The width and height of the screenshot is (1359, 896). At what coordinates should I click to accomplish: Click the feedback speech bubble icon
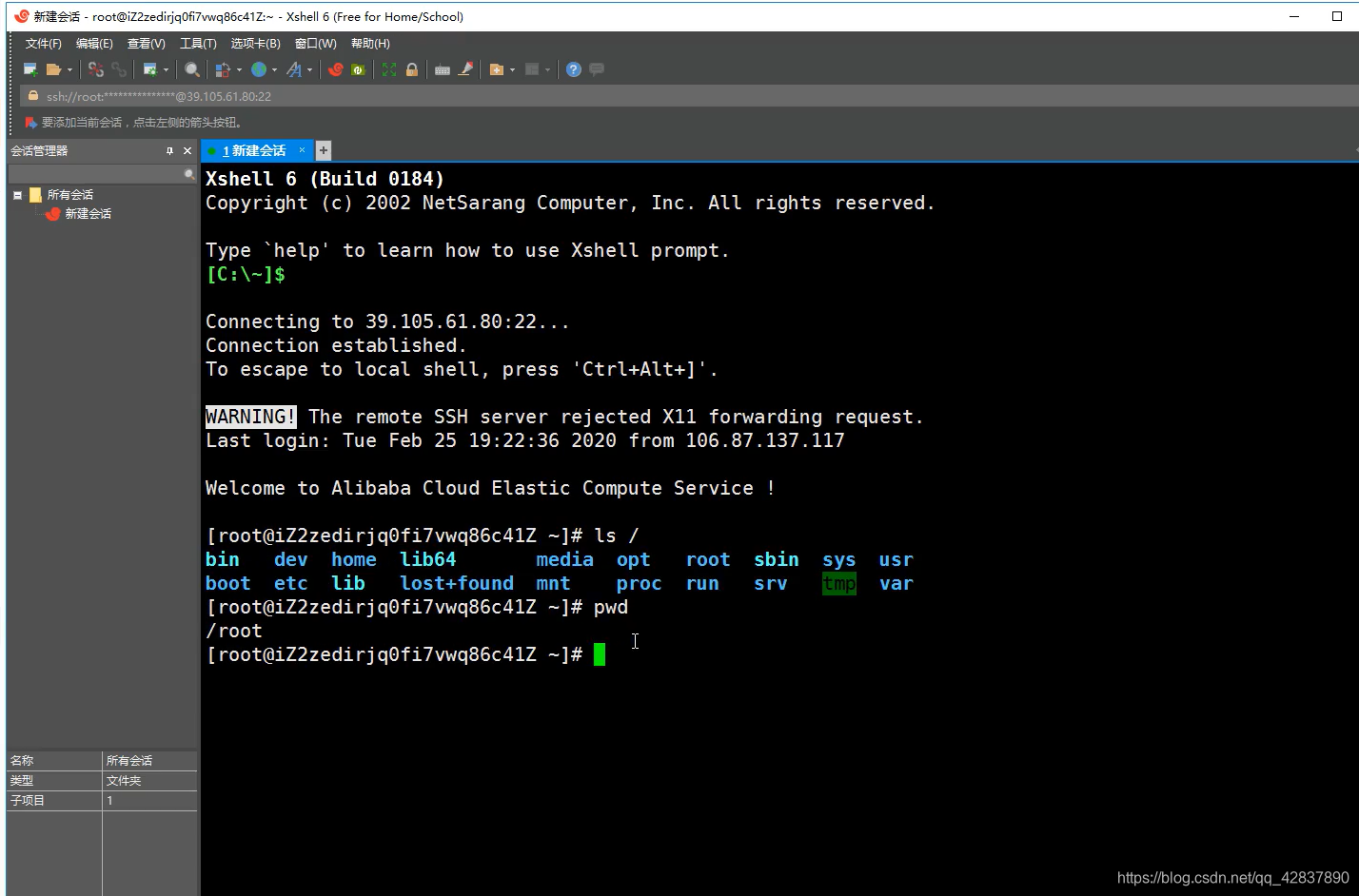coord(597,69)
